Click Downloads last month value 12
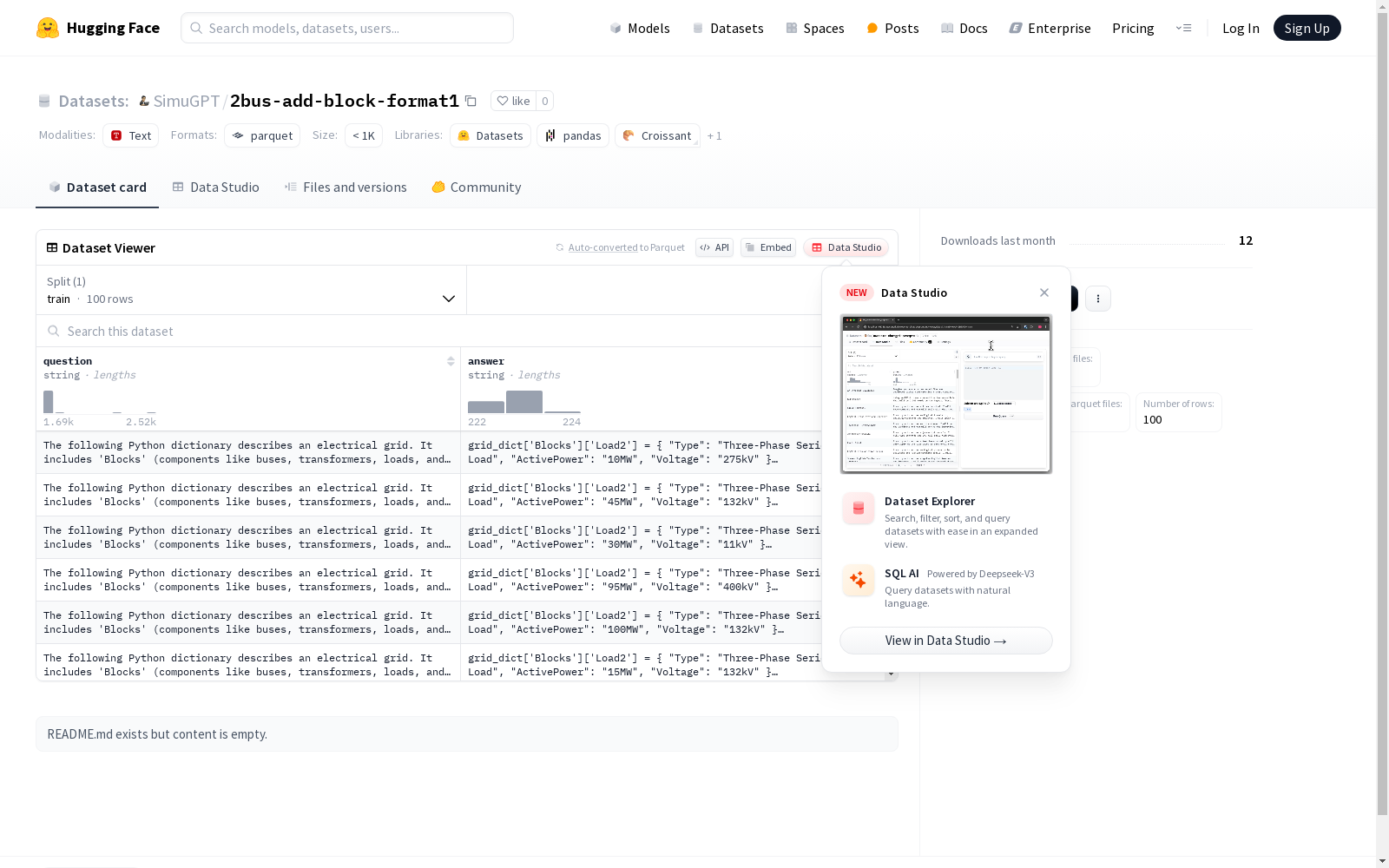 click(1246, 240)
